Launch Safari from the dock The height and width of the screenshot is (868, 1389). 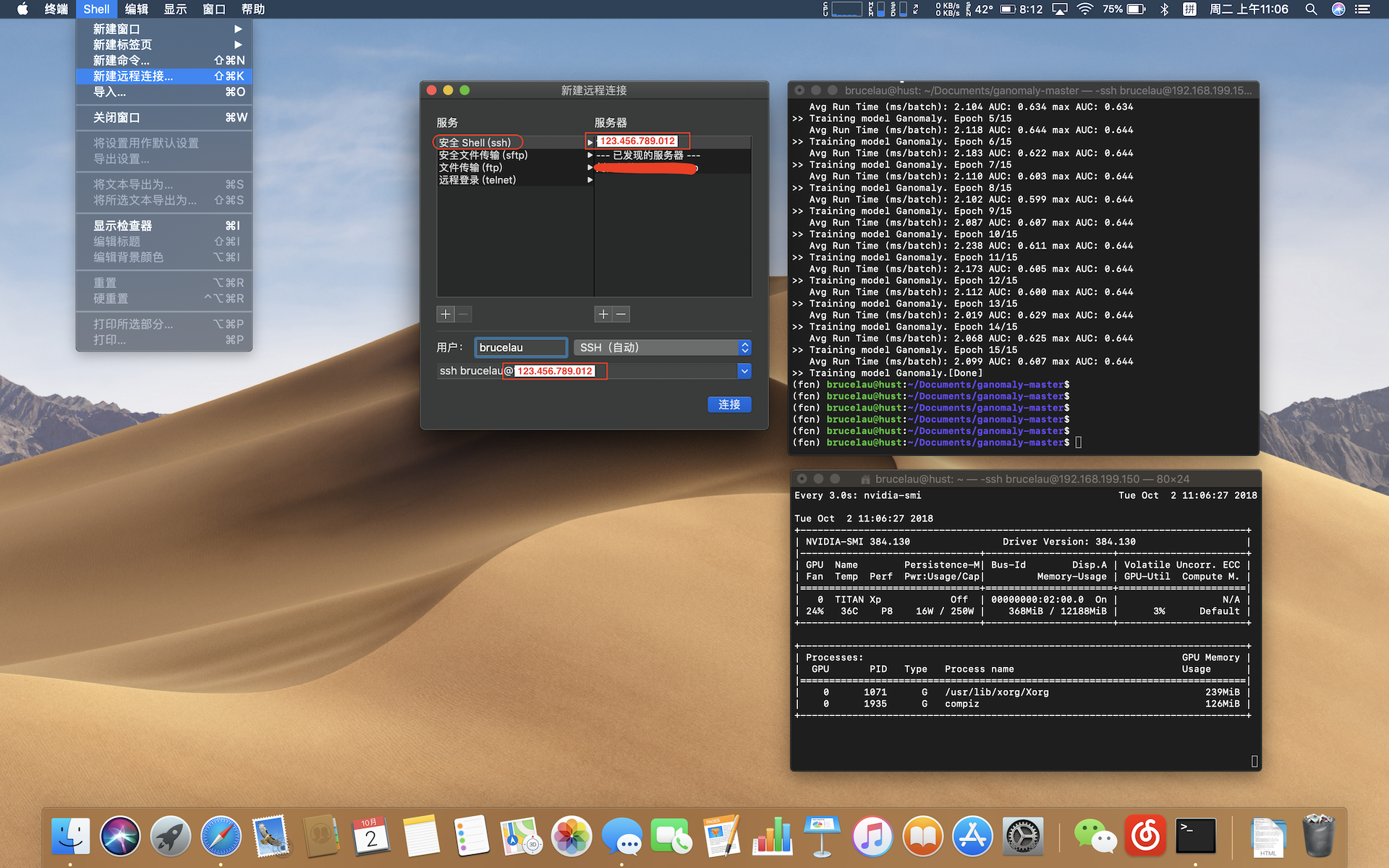pos(221,837)
